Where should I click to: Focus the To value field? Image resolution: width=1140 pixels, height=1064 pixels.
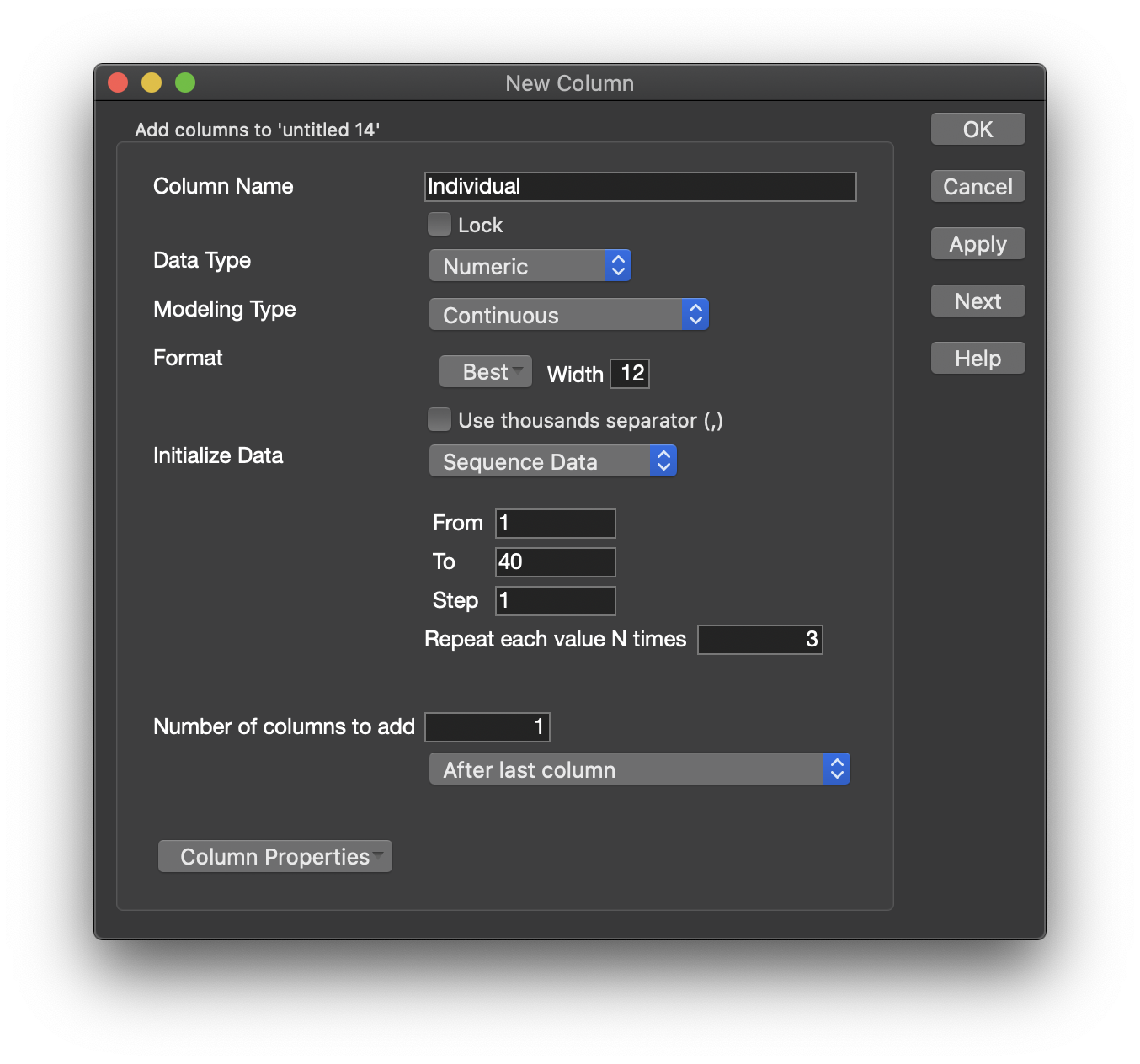click(x=556, y=562)
